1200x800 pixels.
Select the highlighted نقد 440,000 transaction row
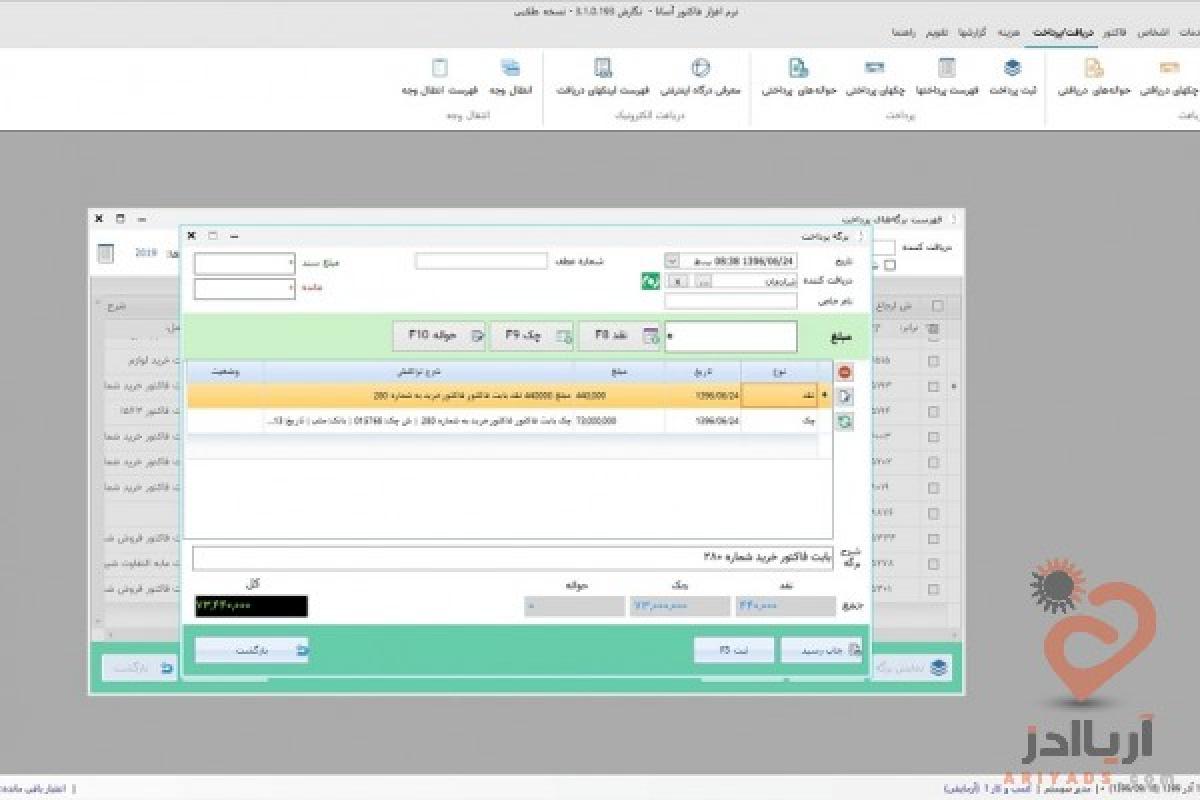510,396
